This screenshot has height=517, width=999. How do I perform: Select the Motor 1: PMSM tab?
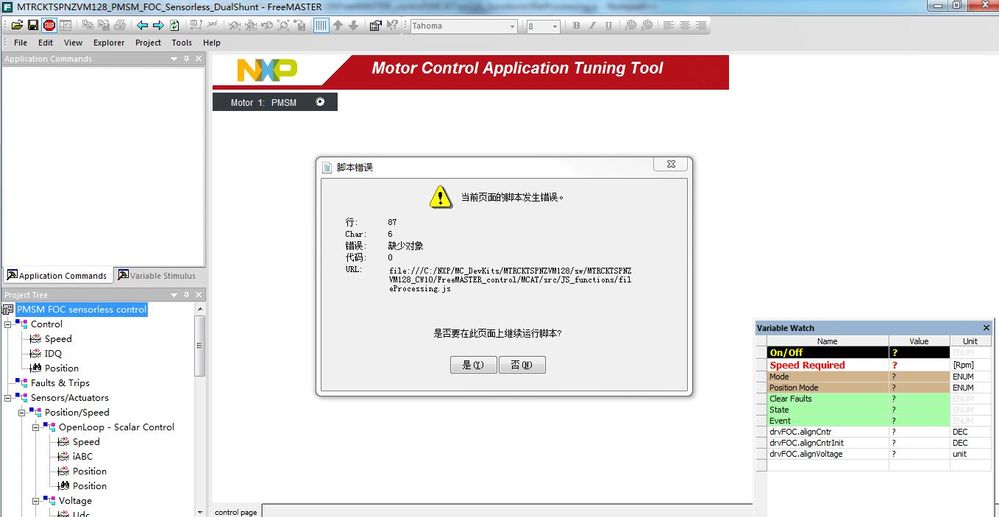275,102
